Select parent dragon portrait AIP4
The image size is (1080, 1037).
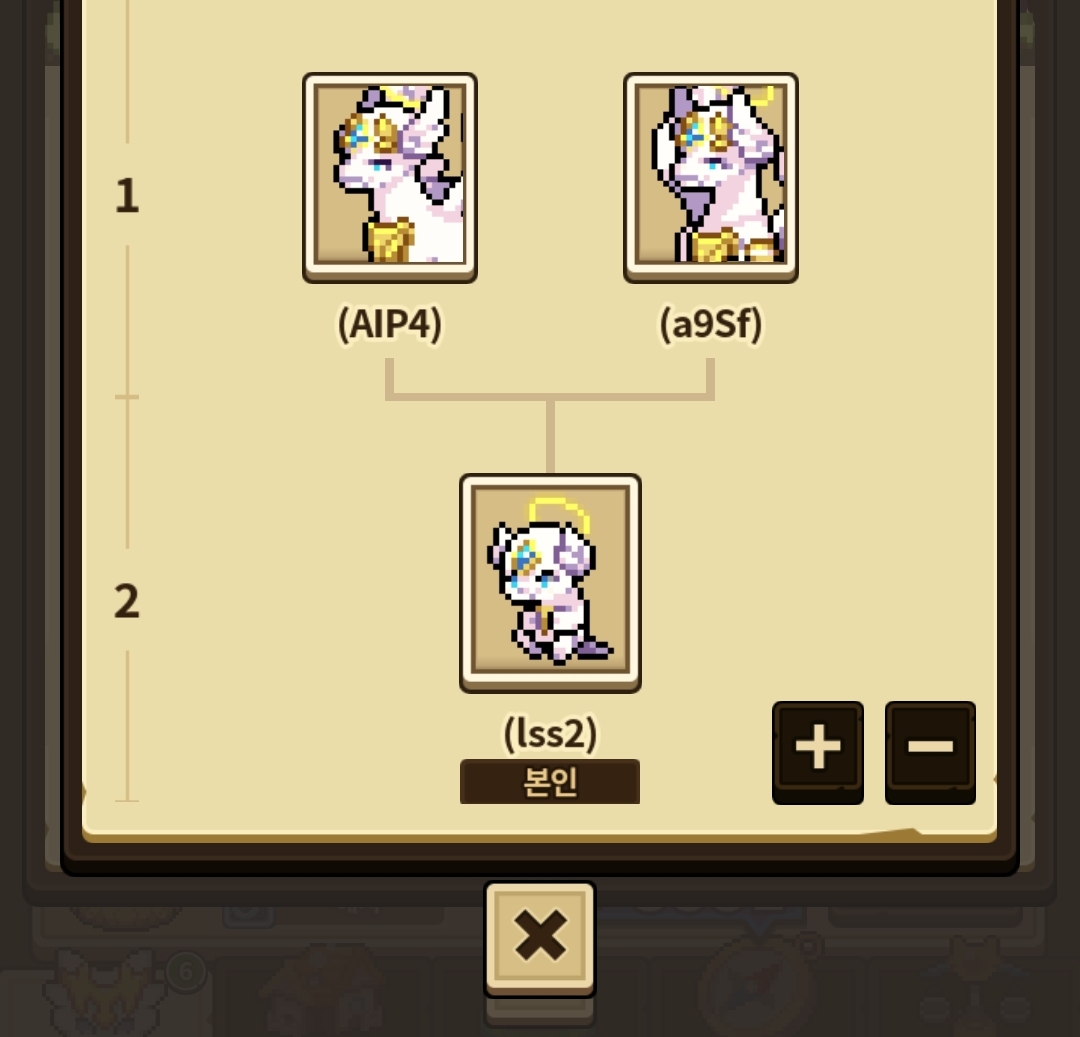click(390, 177)
